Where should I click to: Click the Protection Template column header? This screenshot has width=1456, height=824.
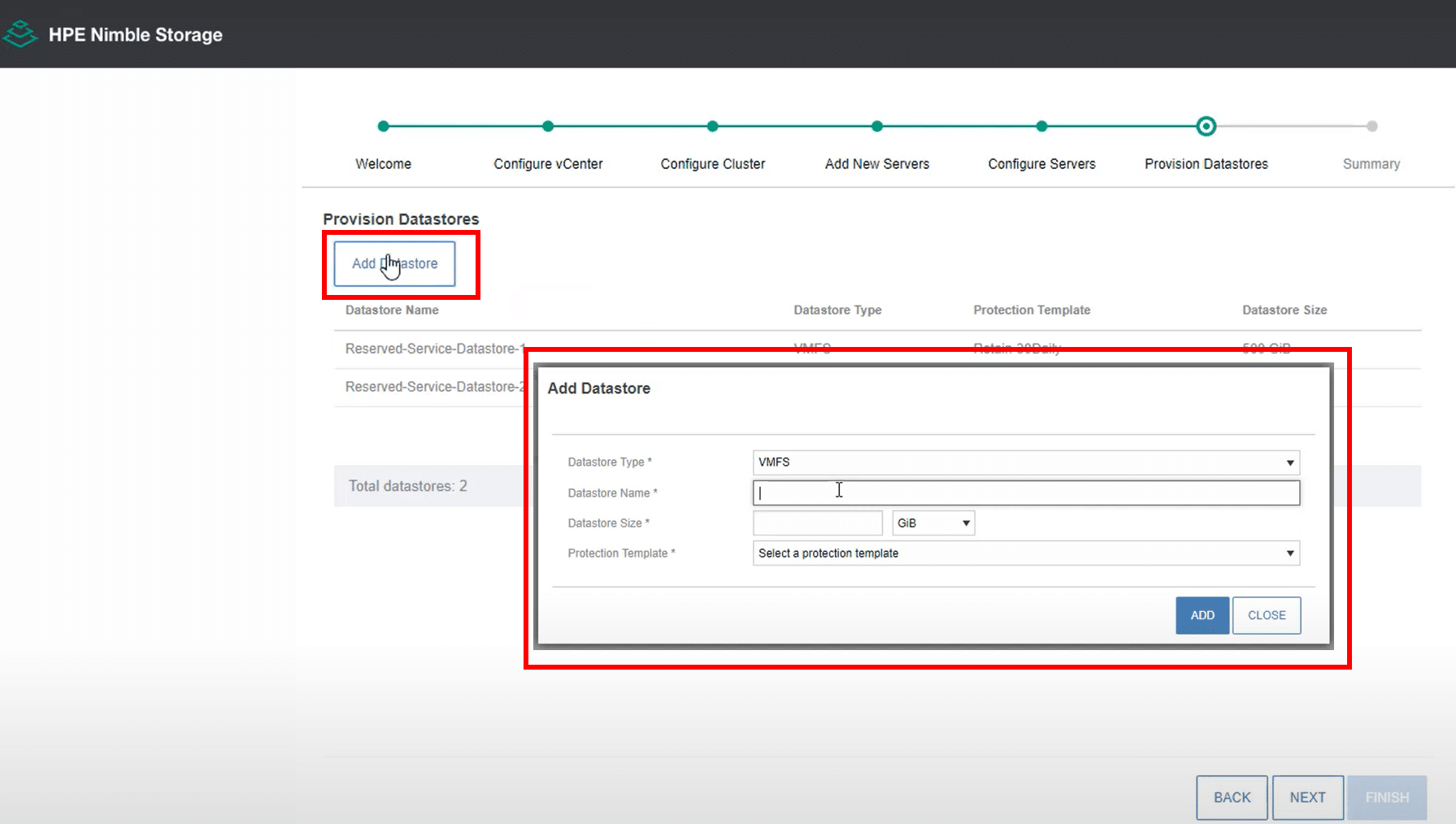click(x=1032, y=310)
